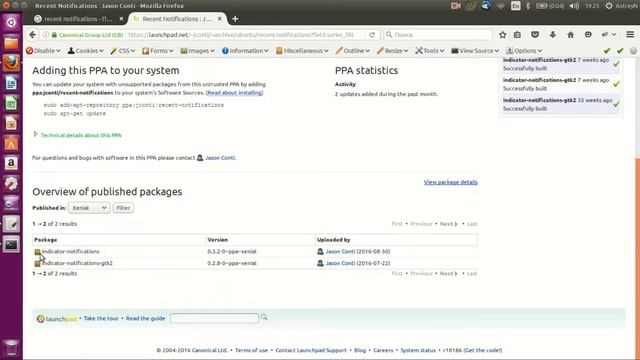Focus the Launchpad search input field
Screen dimensions: 640x360
[x=214, y=318]
